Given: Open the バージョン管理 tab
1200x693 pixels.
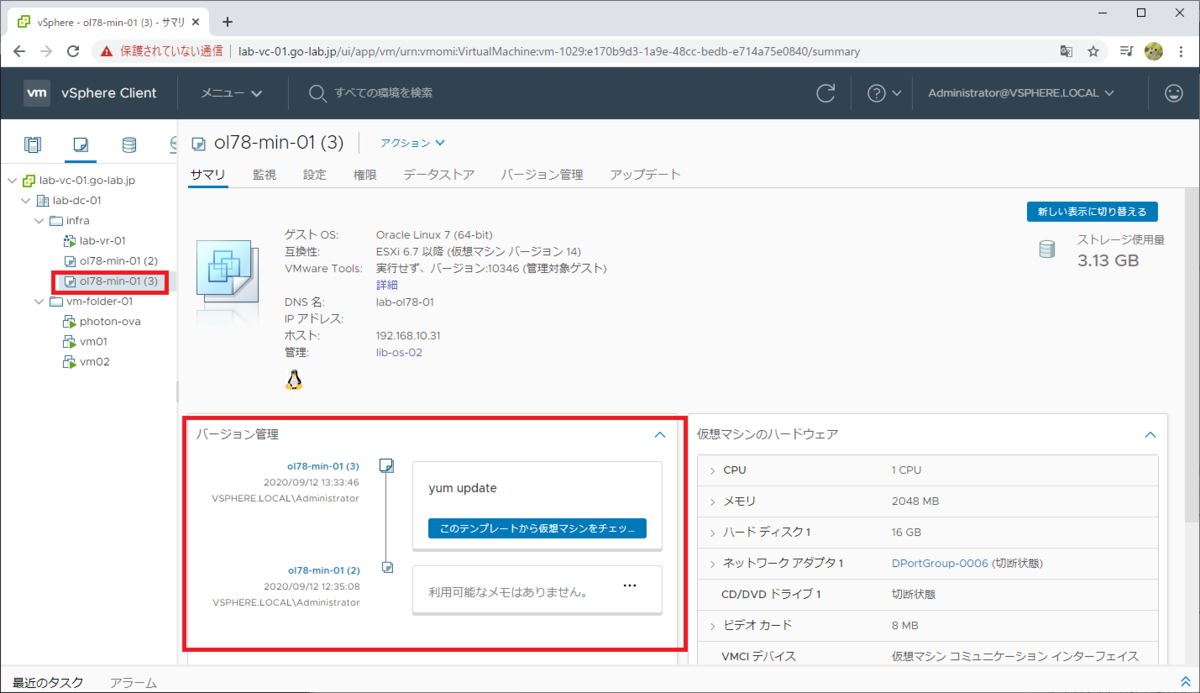Looking at the screenshot, I should [x=541, y=174].
